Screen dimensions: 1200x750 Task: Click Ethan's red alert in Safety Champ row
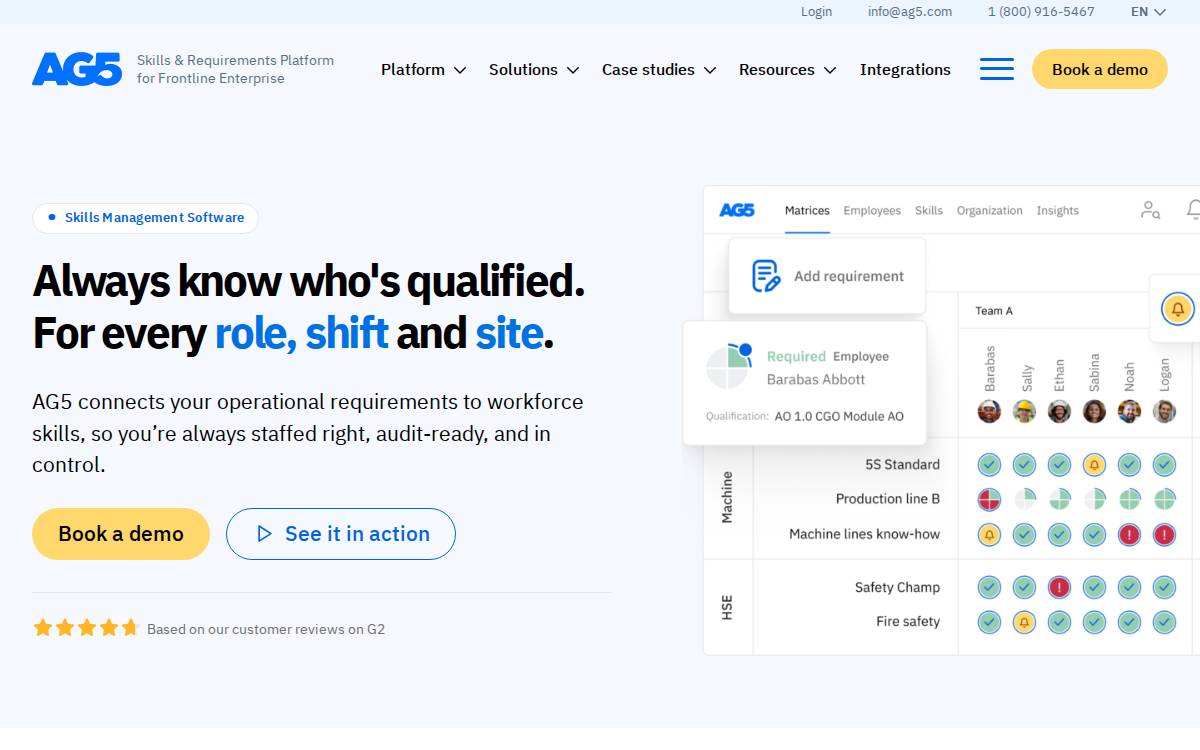[x=1059, y=587]
